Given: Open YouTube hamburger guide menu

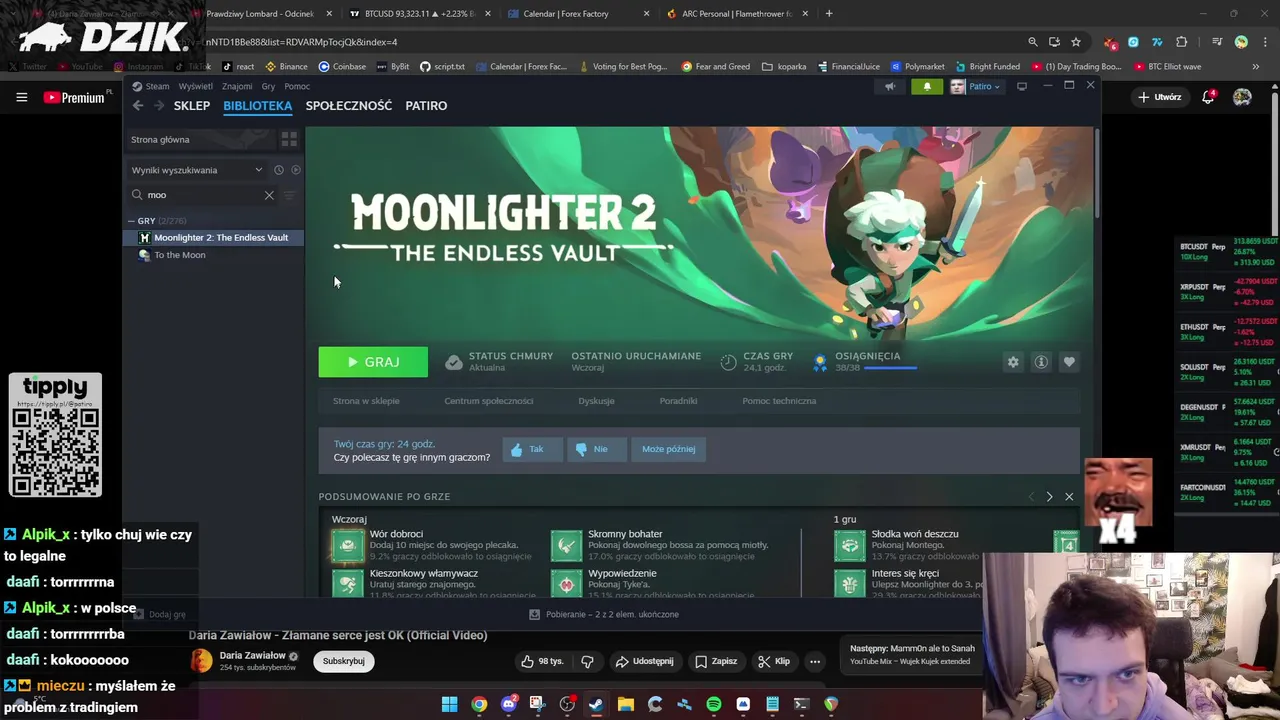Looking at the screenshot, I should tap(21, 97).
